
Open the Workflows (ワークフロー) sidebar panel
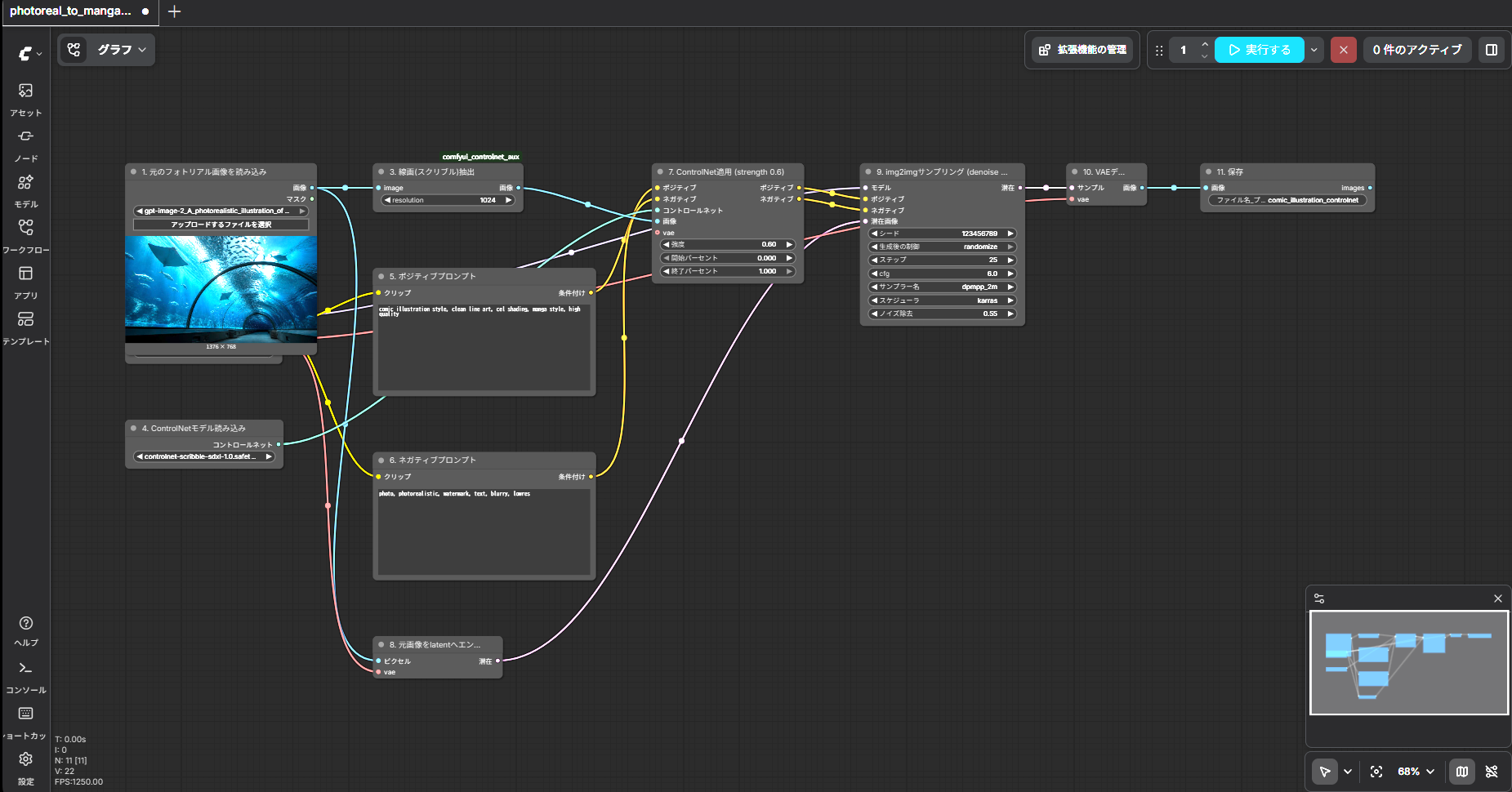tap(25, 236)
